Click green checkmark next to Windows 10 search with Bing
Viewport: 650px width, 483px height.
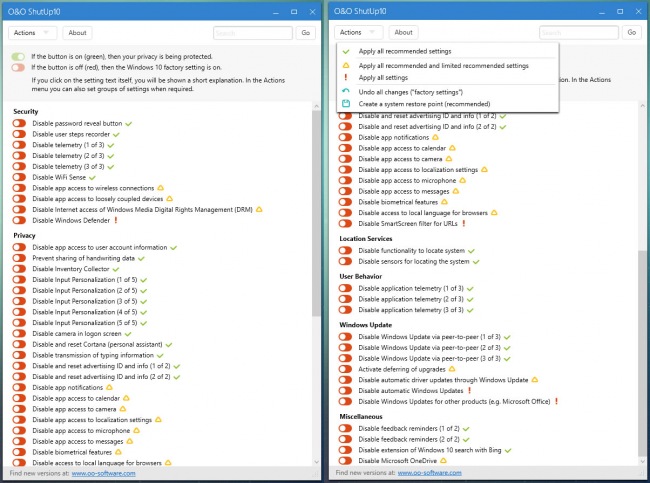[508, 450]
